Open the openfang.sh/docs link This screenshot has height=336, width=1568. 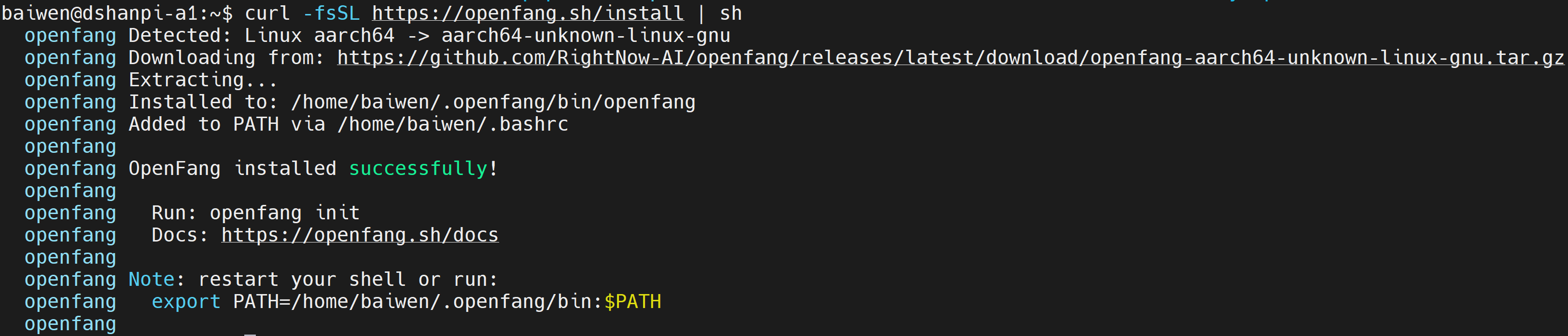(x=360, y=235)
